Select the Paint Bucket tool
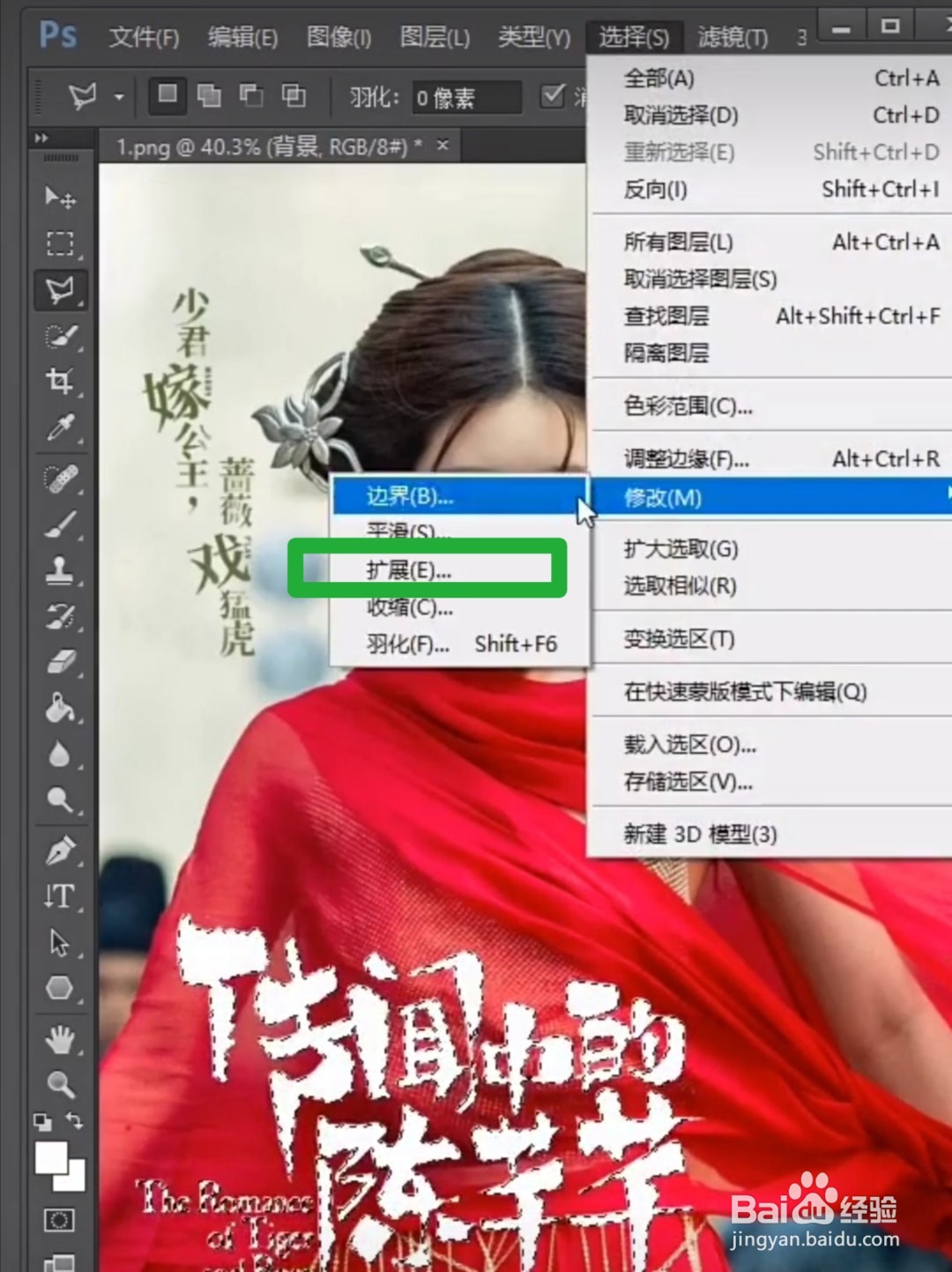Viewport: 952px width, 1272px height. pos(60,708)
